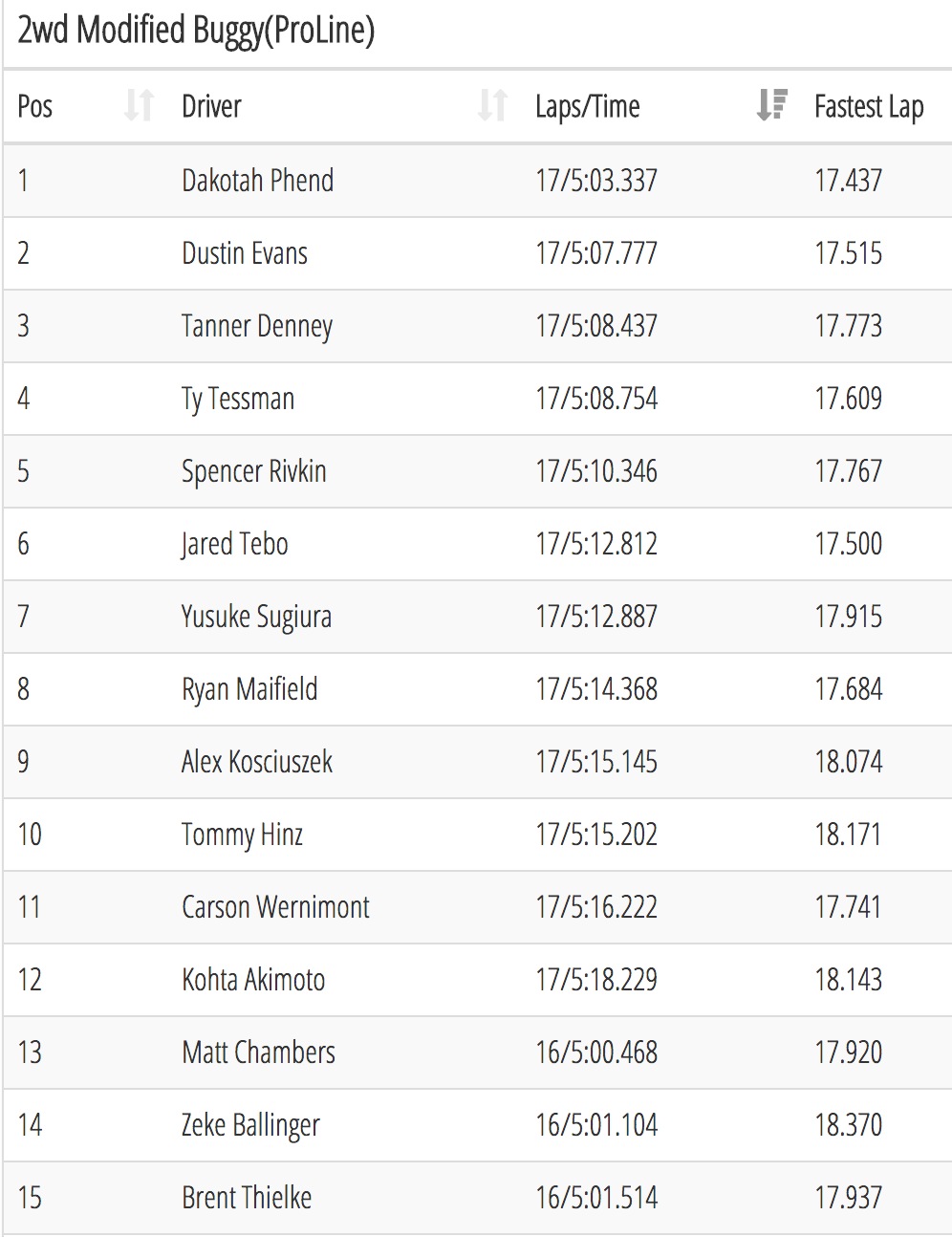Sort table by Driver column arrows
Screen dimensions: 952x1237
click(x=492, y=105)
